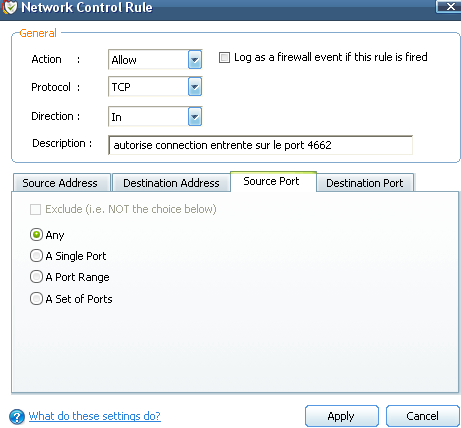
Task: Open the Action dropdown arrow
Action: click(x=195, y=60)
